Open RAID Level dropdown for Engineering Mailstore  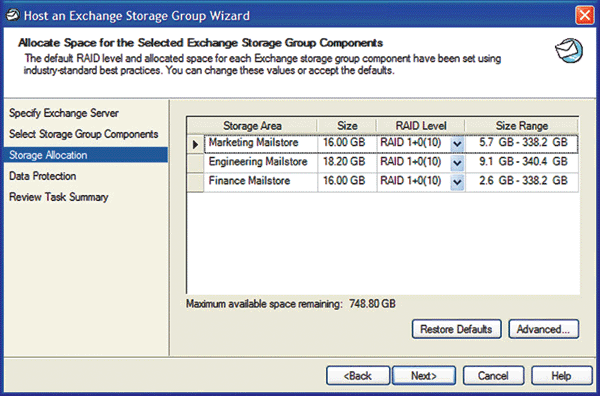[x=457, y=163]
